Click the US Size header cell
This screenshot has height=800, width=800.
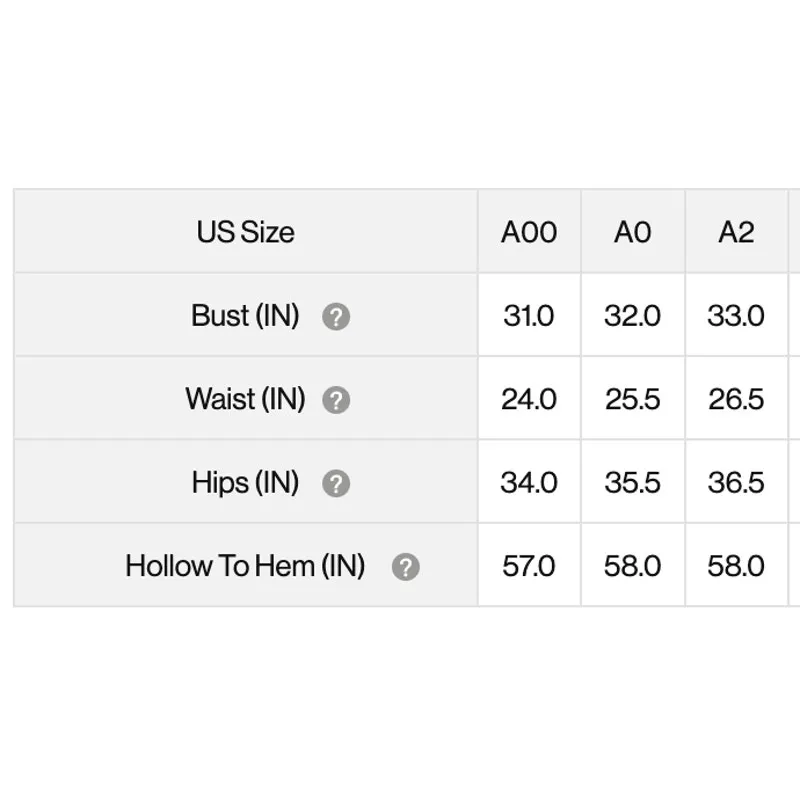[x=245, y=233]
